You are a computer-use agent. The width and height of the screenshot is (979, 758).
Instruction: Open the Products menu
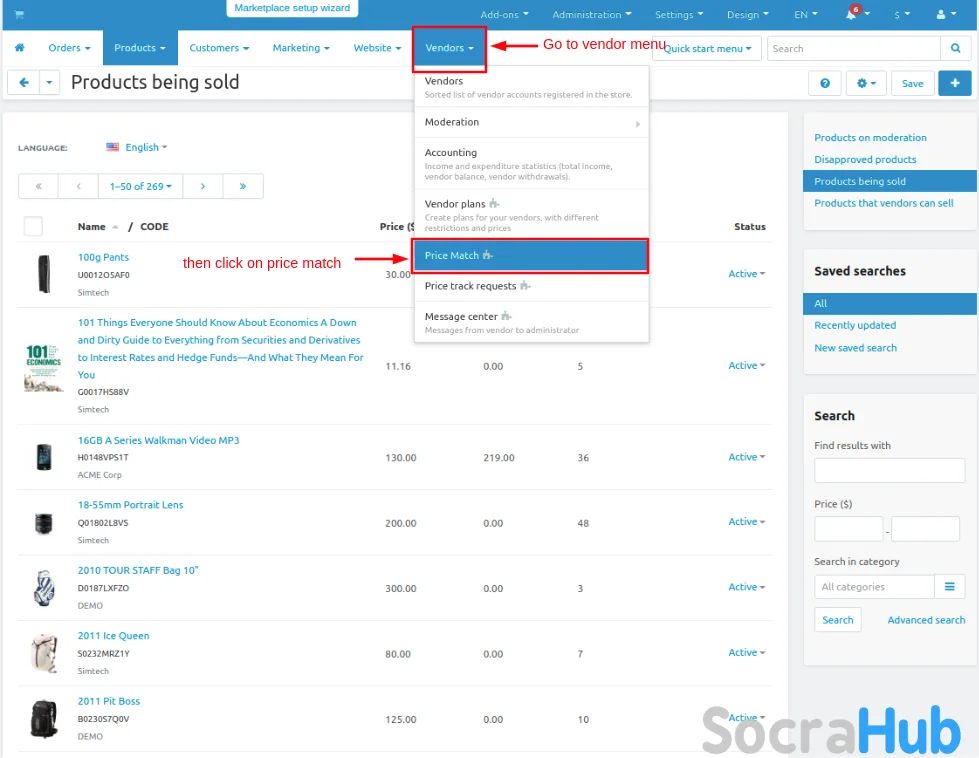[x=140, y=47]
